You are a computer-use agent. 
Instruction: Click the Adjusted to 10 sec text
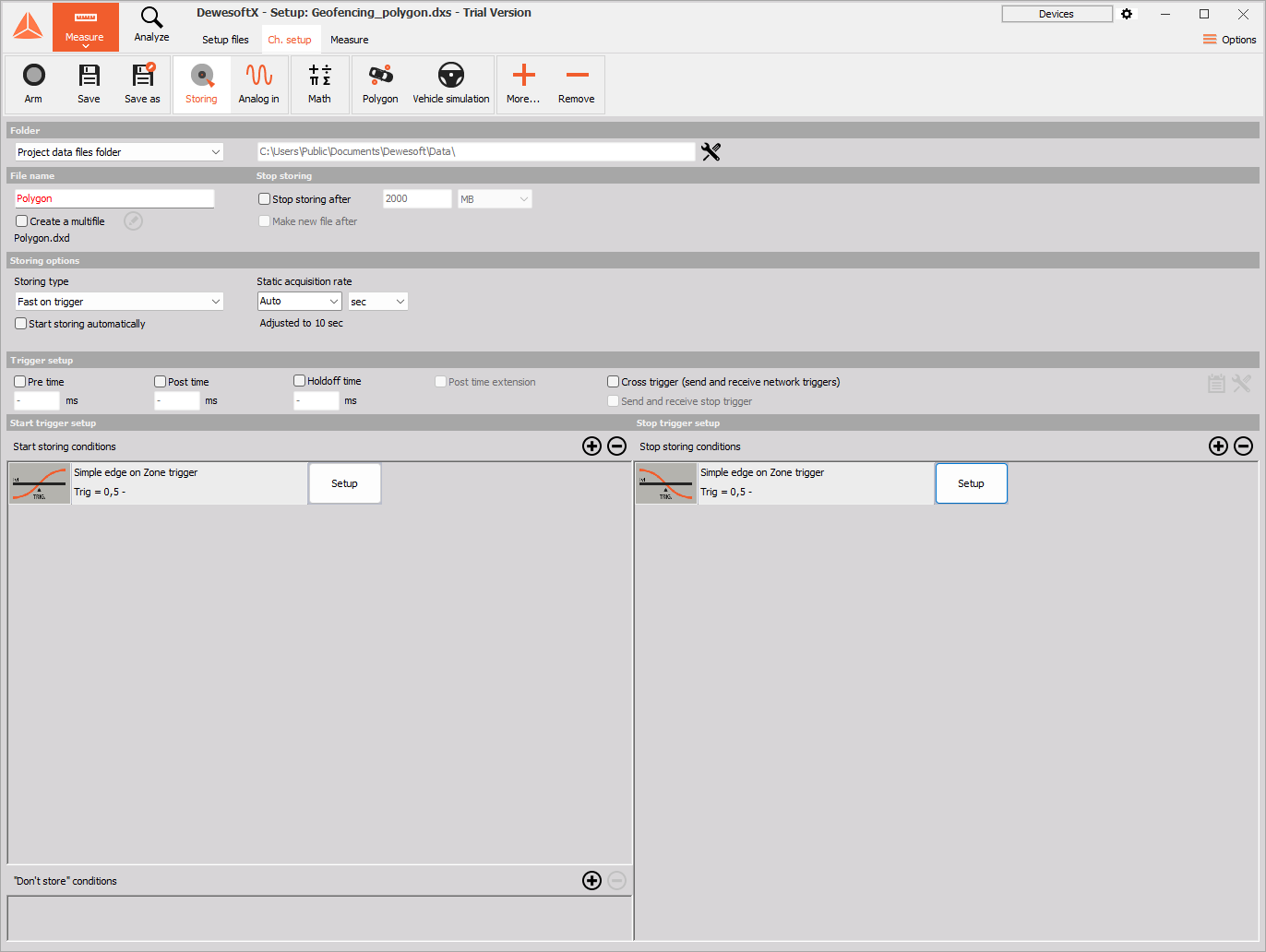[301, 323]
